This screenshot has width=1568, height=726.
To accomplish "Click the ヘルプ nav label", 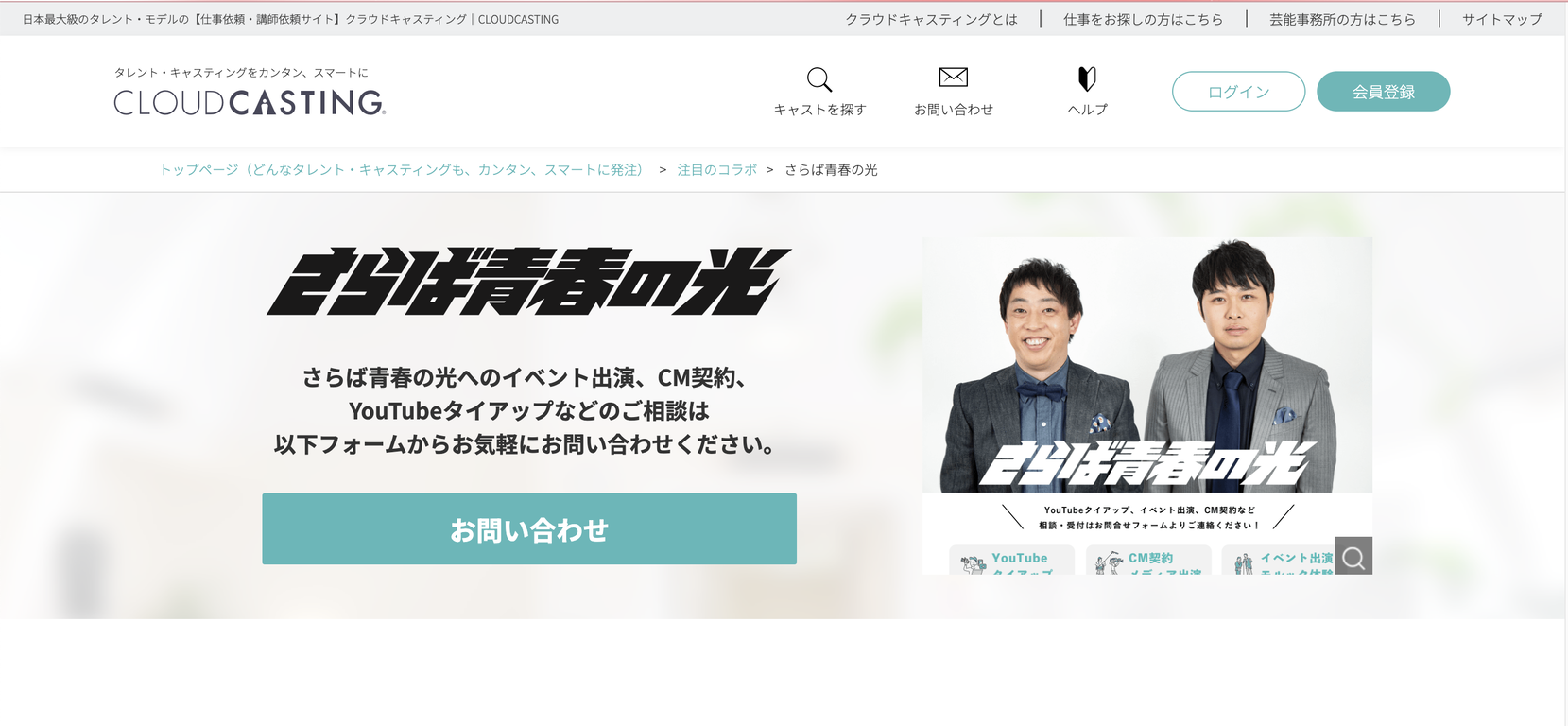I will (x=1087, y=110).
